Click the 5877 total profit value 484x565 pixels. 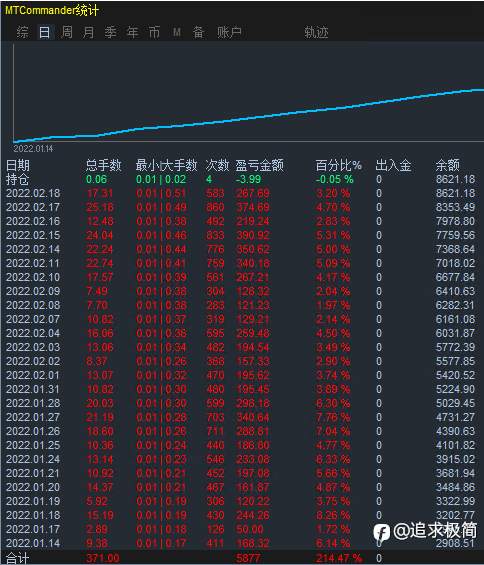point(248,559)
